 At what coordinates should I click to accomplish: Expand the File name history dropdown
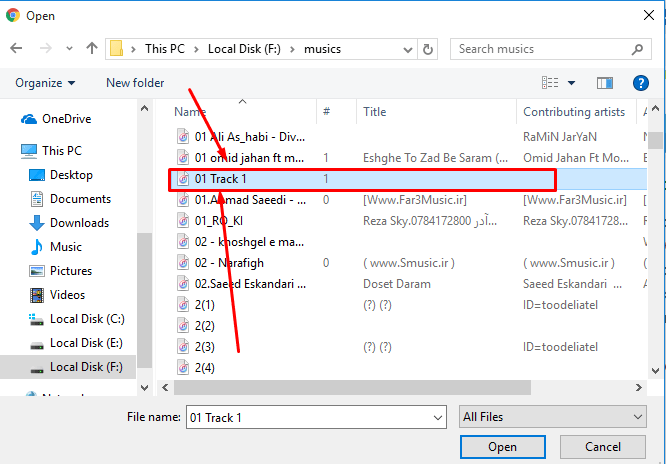click(x=437, y=417)
